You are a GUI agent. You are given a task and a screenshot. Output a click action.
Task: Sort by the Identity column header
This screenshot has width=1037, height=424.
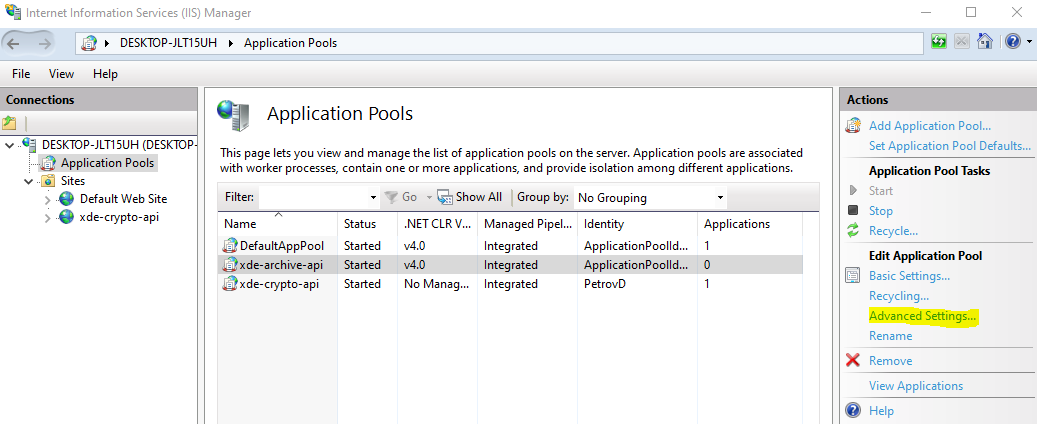604,224
